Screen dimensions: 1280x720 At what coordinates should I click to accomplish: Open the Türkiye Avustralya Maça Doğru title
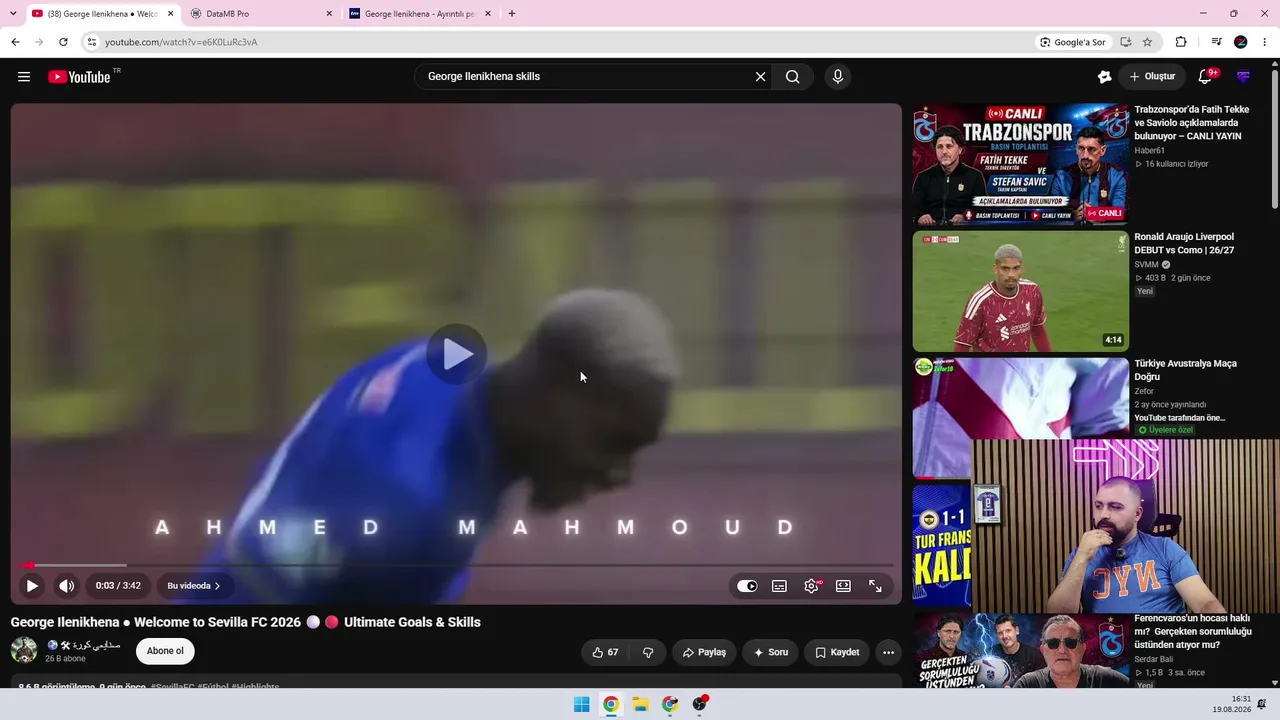tap(1186, 370)
